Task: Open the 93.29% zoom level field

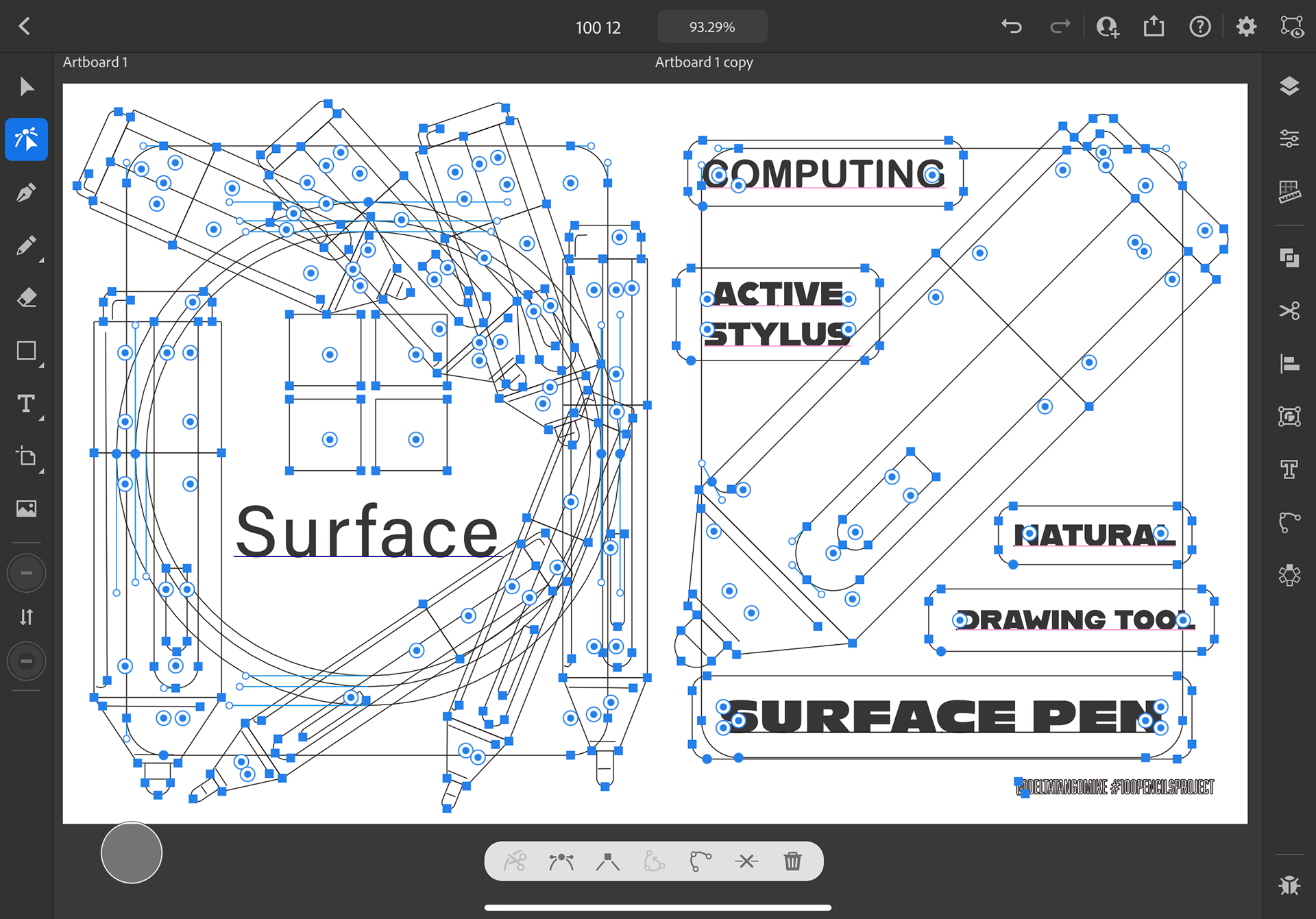Action: point(712,27)
